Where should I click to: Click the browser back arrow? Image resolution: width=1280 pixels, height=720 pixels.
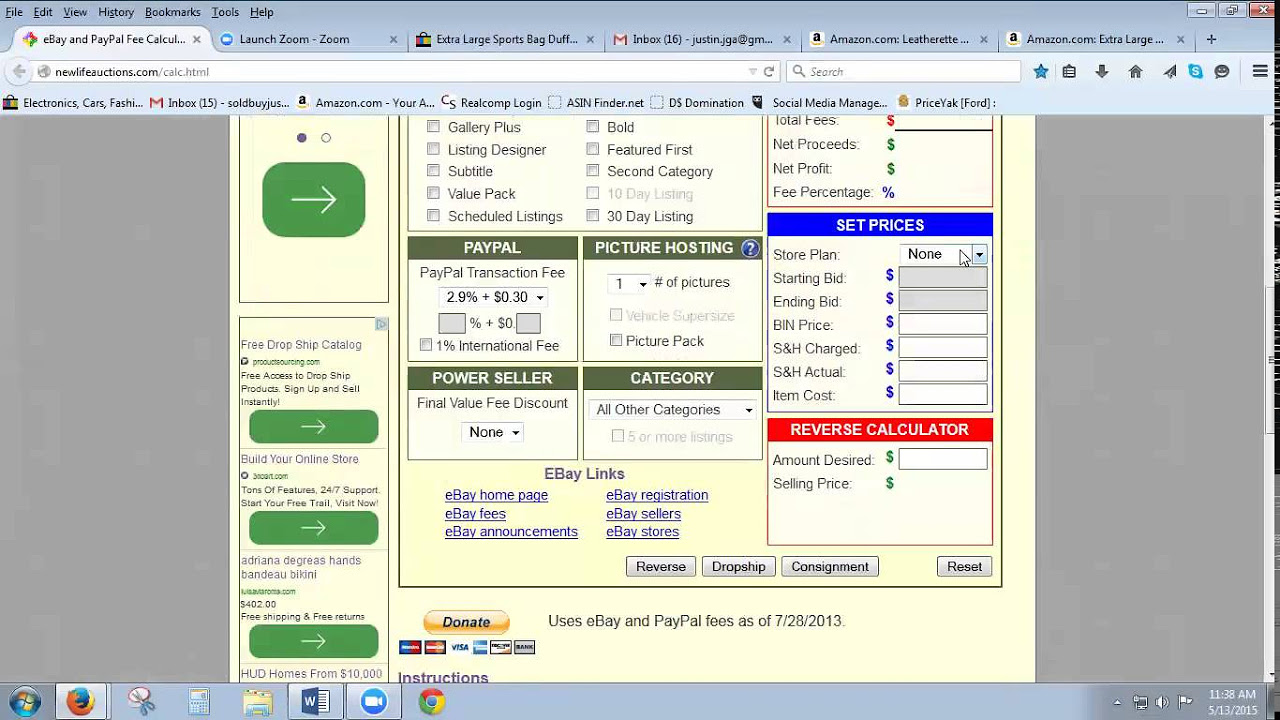tap(19, 71)
